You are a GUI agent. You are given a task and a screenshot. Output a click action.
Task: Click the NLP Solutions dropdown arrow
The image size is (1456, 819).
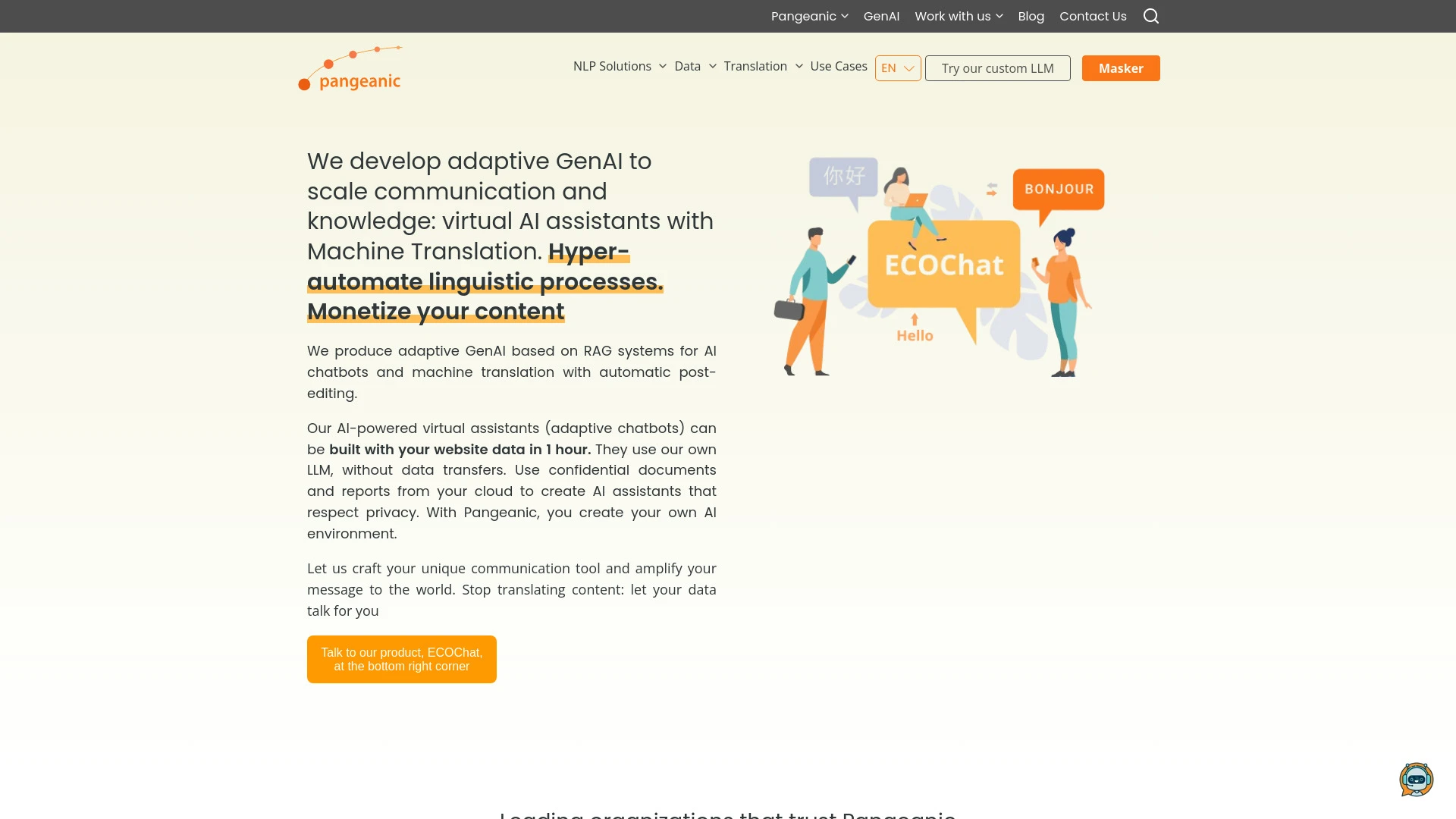[663, 66]
